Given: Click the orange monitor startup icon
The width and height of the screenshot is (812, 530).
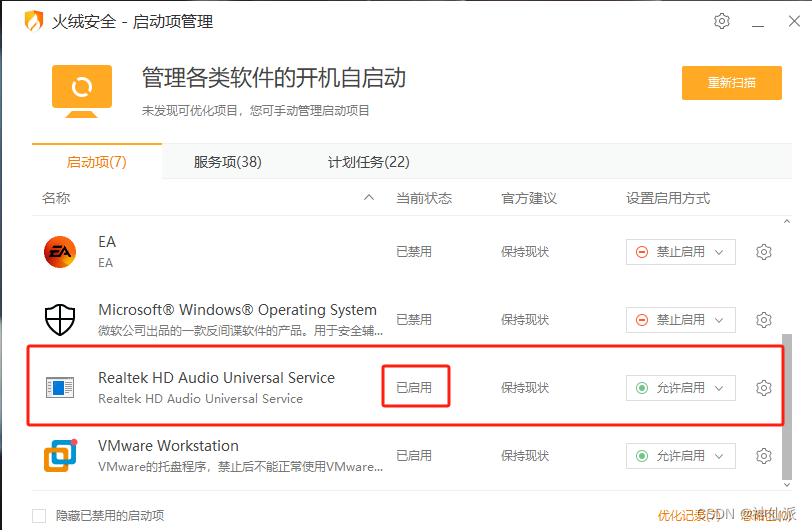Looking at the screenshot, I should coord(82,91).
